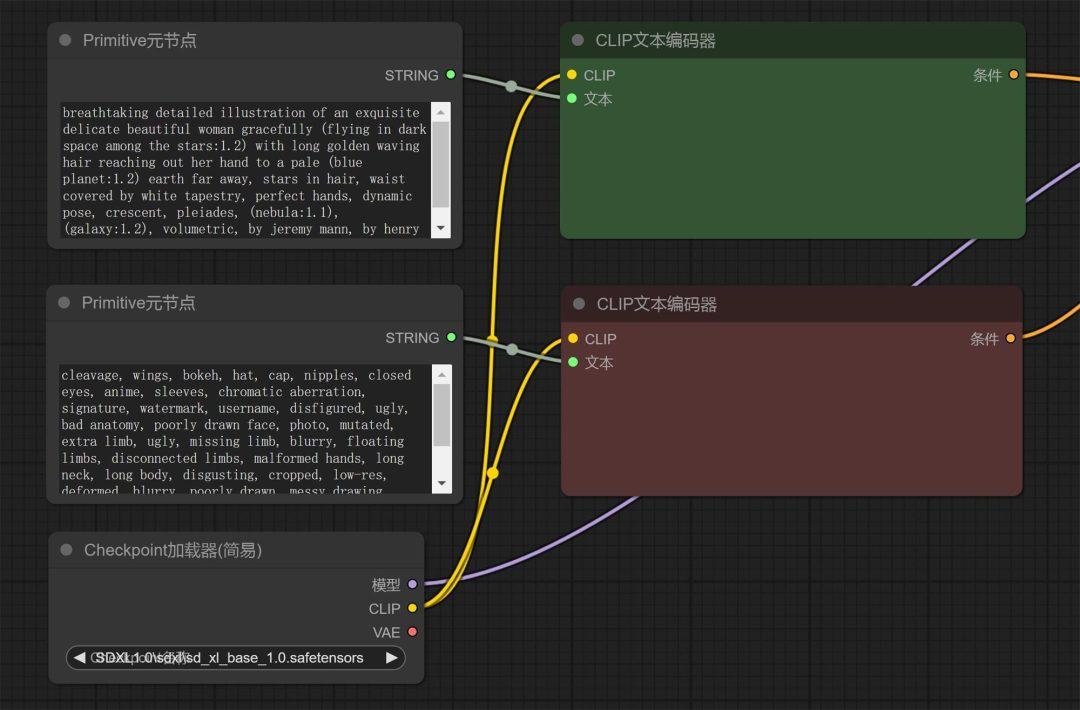Click the previous checkpoint arrow button
The height and width of the screenshot is (710, 1080).
[x=80, y=657]
